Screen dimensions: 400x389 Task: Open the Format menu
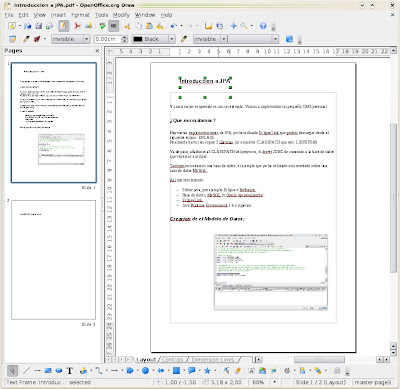[x=80, y=15]
